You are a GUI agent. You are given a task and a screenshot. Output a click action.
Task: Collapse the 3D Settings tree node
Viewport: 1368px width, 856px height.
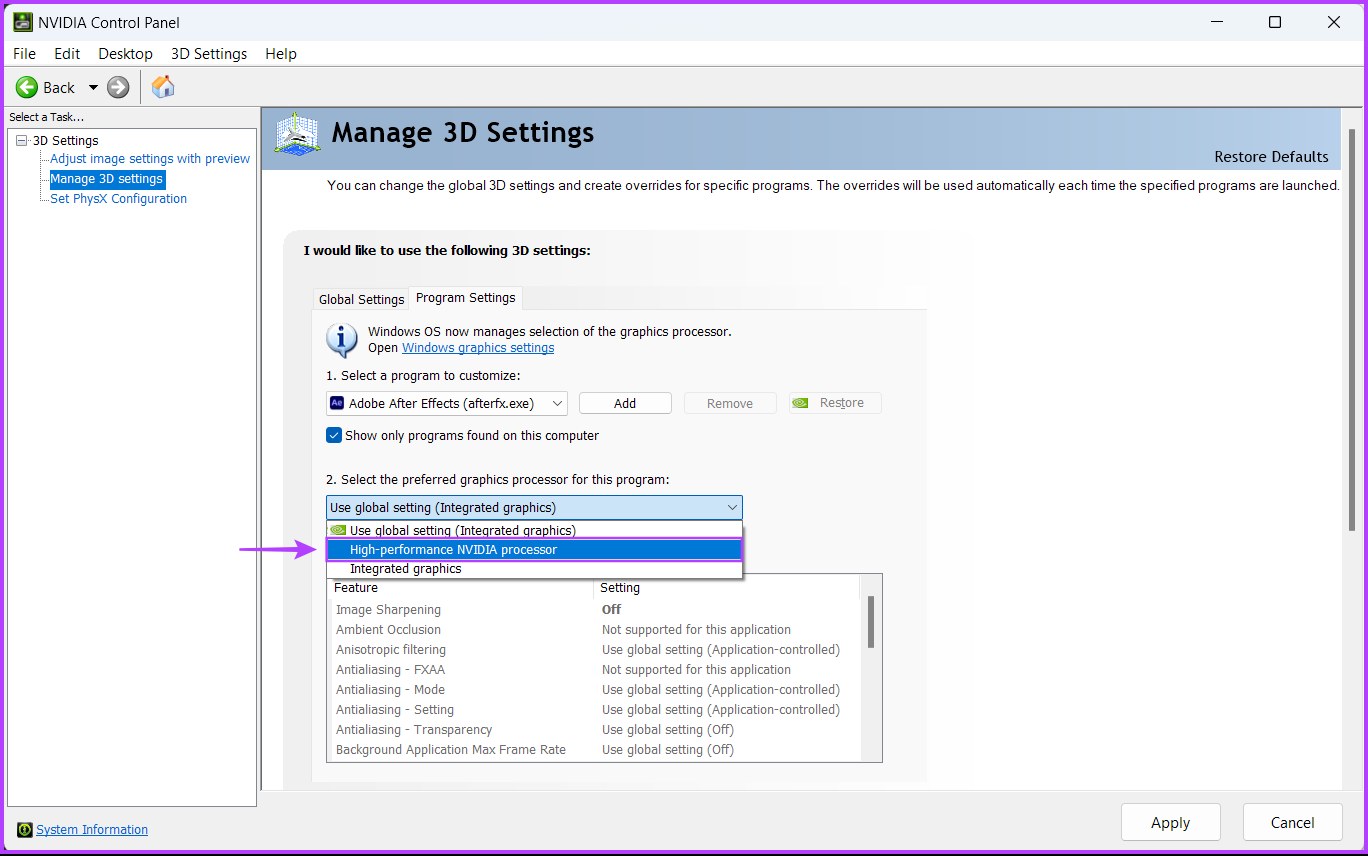[x=22, y=141]
